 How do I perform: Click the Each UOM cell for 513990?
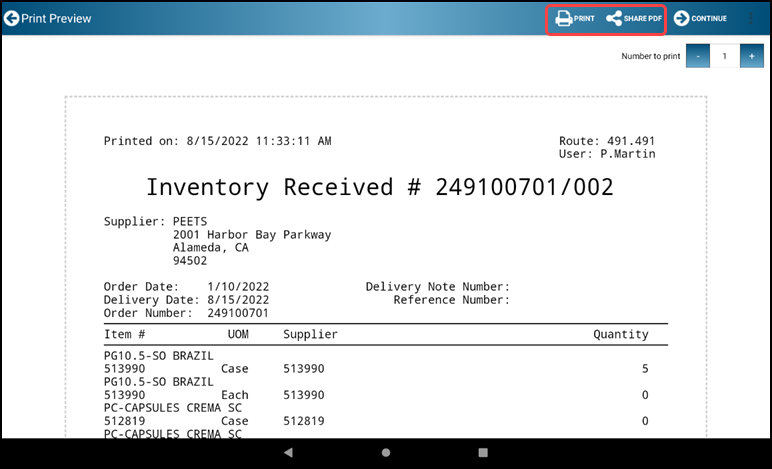(235, 395)
